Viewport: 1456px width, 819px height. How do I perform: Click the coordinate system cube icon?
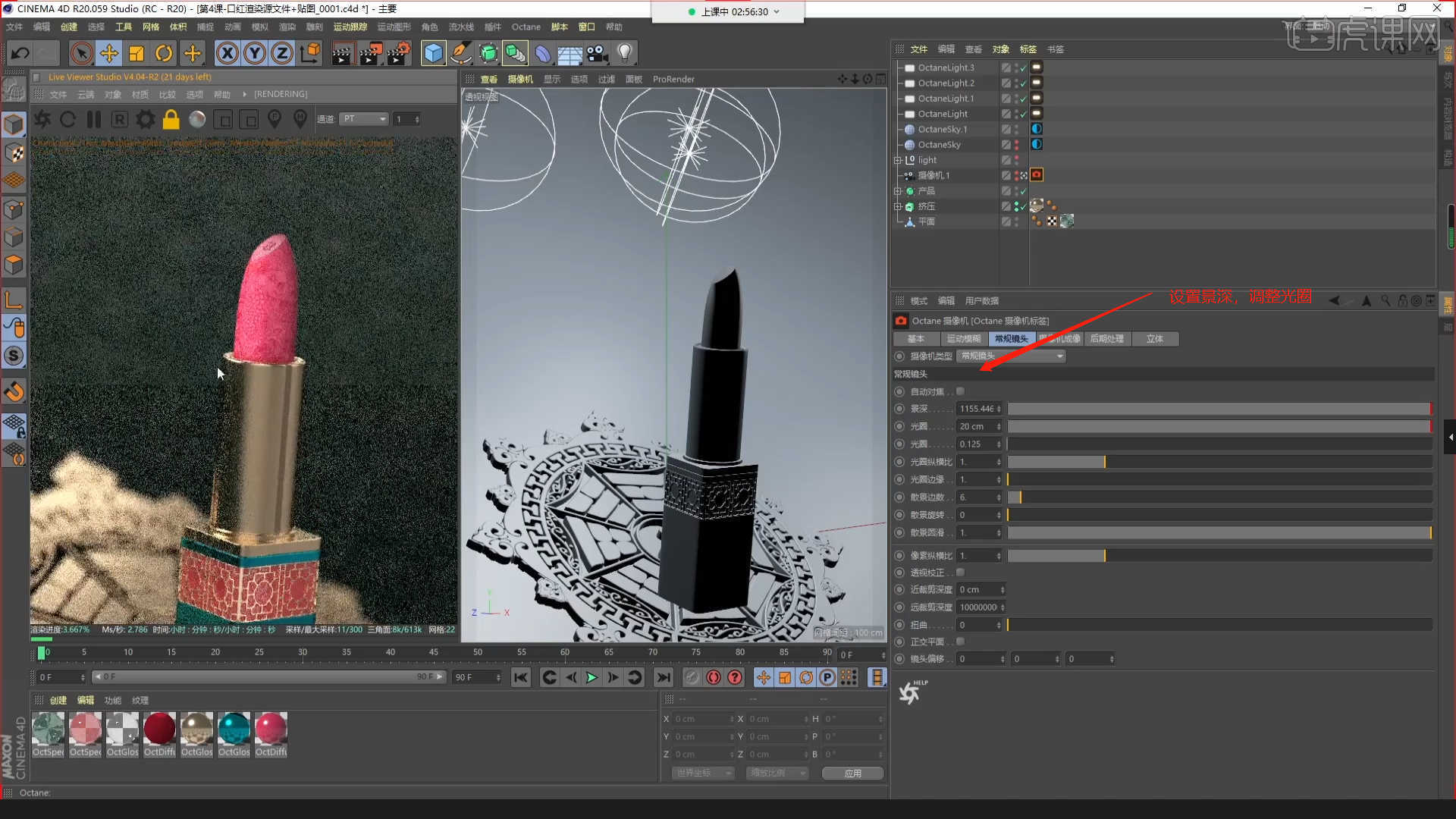coord(310,53)
